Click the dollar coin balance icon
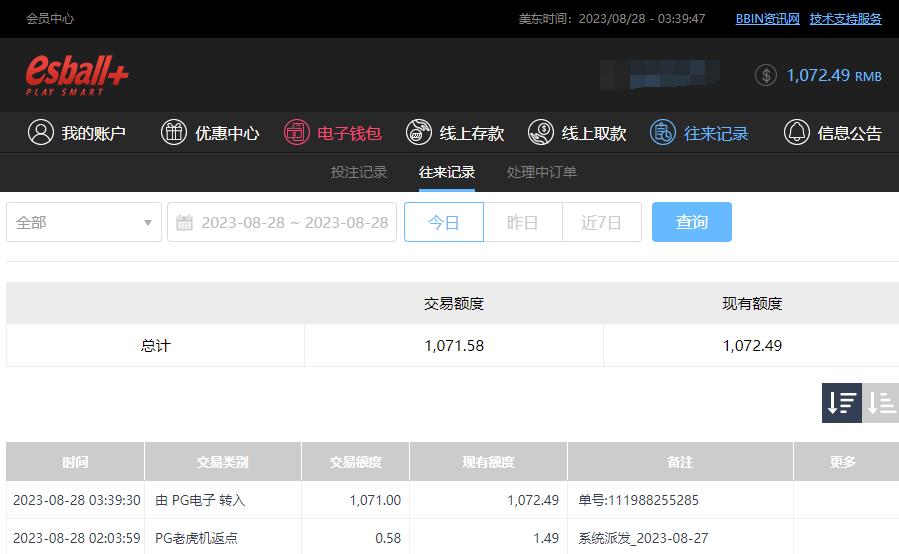This screenshot has height=554, width=899. click(x=765, y=75)
